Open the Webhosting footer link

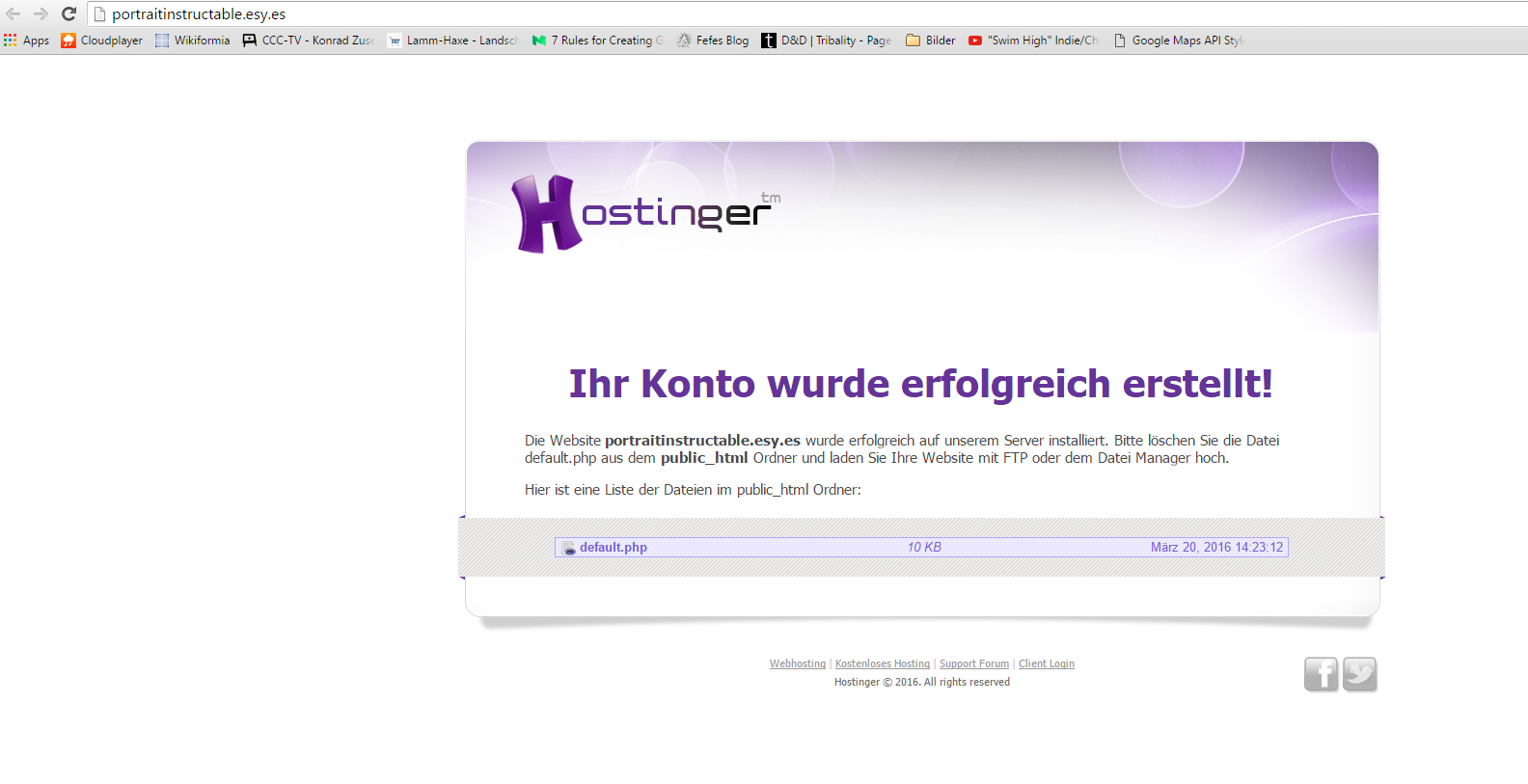point(798,663)
